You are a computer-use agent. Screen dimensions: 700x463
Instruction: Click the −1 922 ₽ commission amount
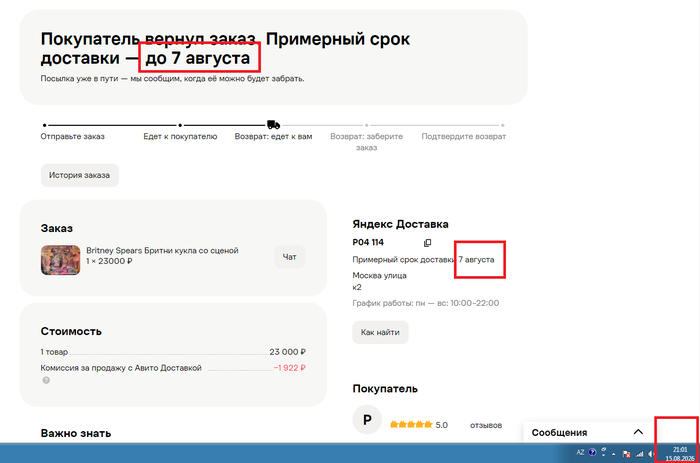pos(290,368)
